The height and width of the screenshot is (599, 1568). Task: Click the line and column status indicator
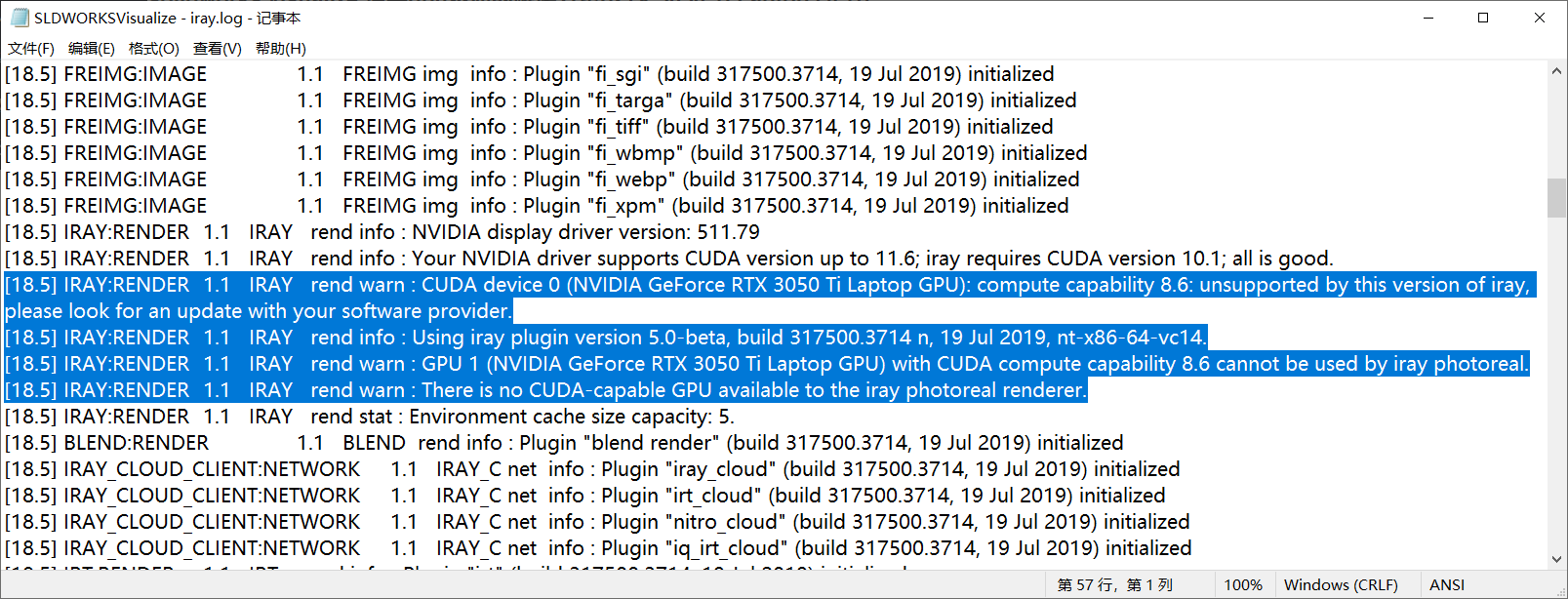pos(1115,585)
